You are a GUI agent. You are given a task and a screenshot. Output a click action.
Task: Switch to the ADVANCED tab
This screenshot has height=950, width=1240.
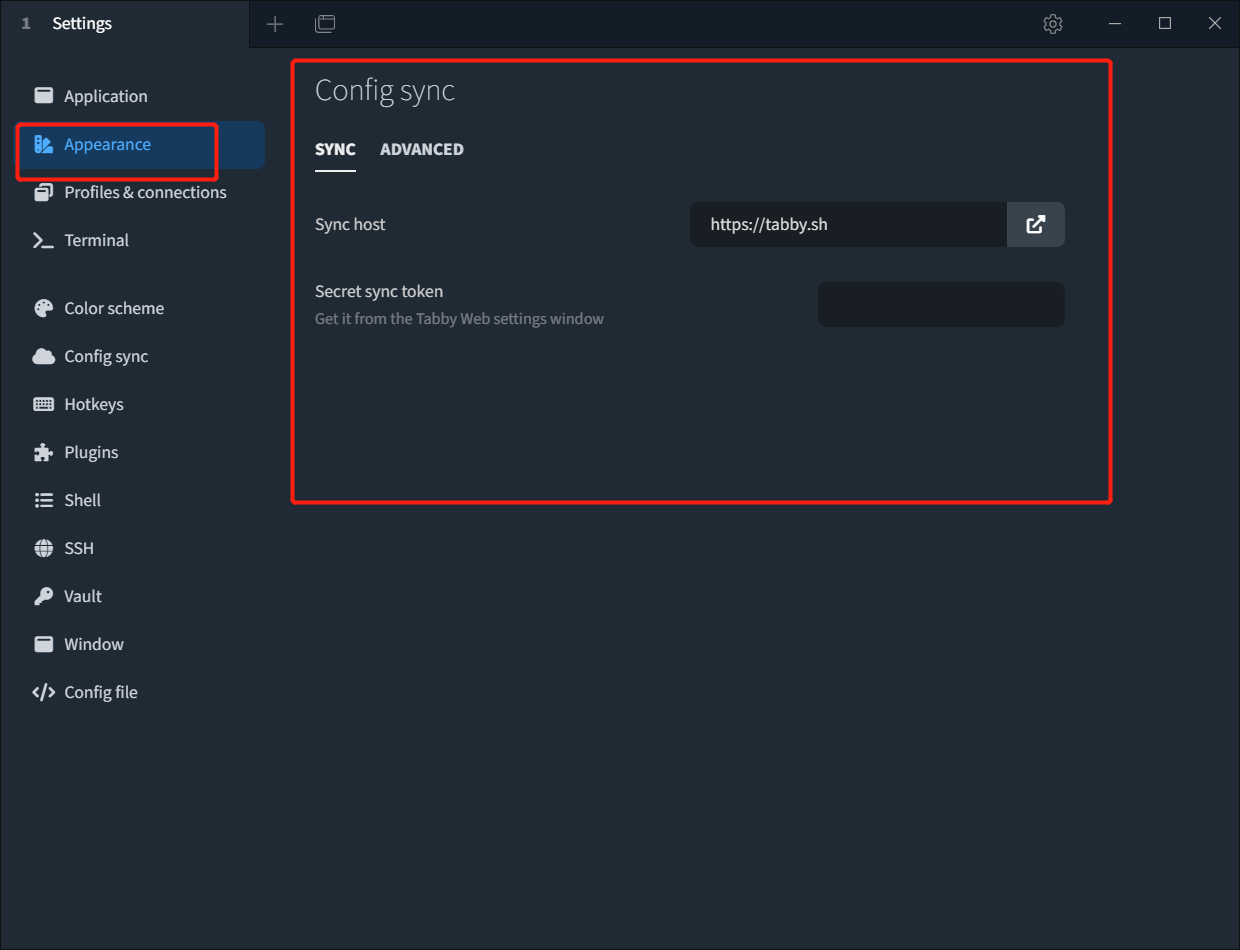422,149
